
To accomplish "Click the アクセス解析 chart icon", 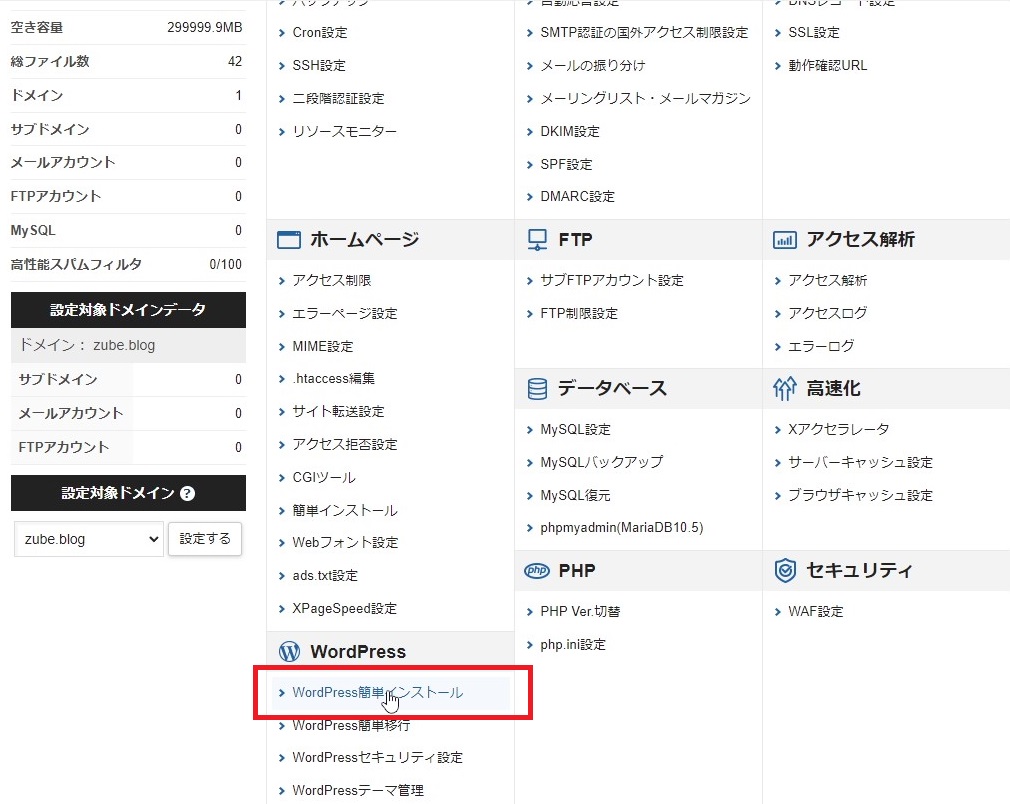I will [785, 240].
